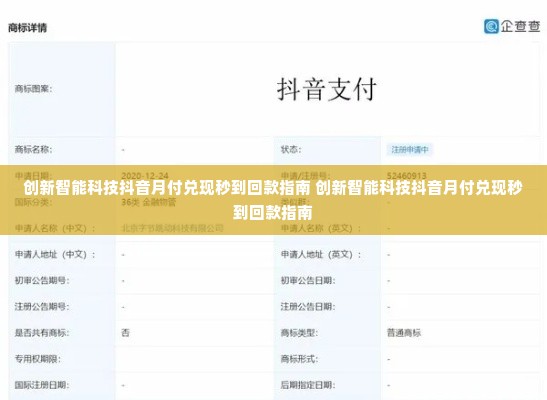547x400 pixels.
Task: Click the 36类 金融物管 classification value
Action: click(148, 202)
